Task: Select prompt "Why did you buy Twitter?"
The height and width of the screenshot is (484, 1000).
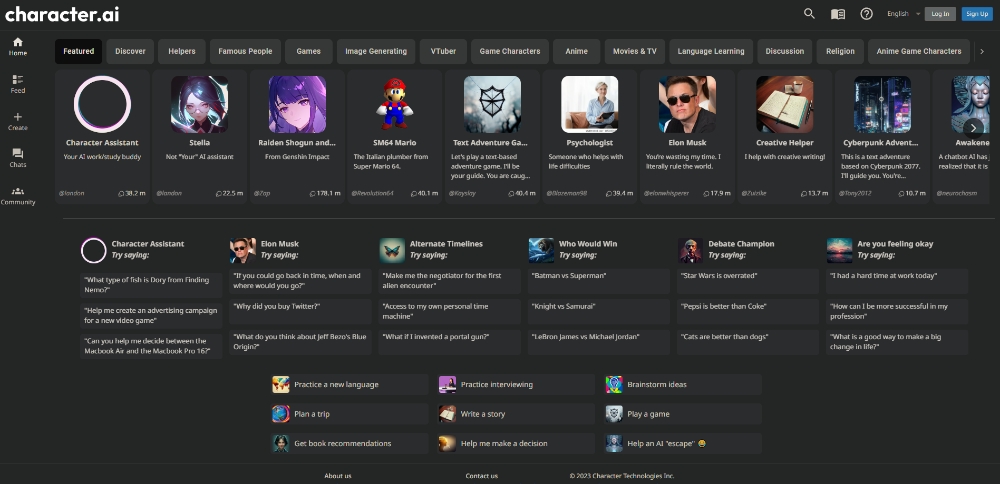Action: pyautogui.click(x=300, y=311)
